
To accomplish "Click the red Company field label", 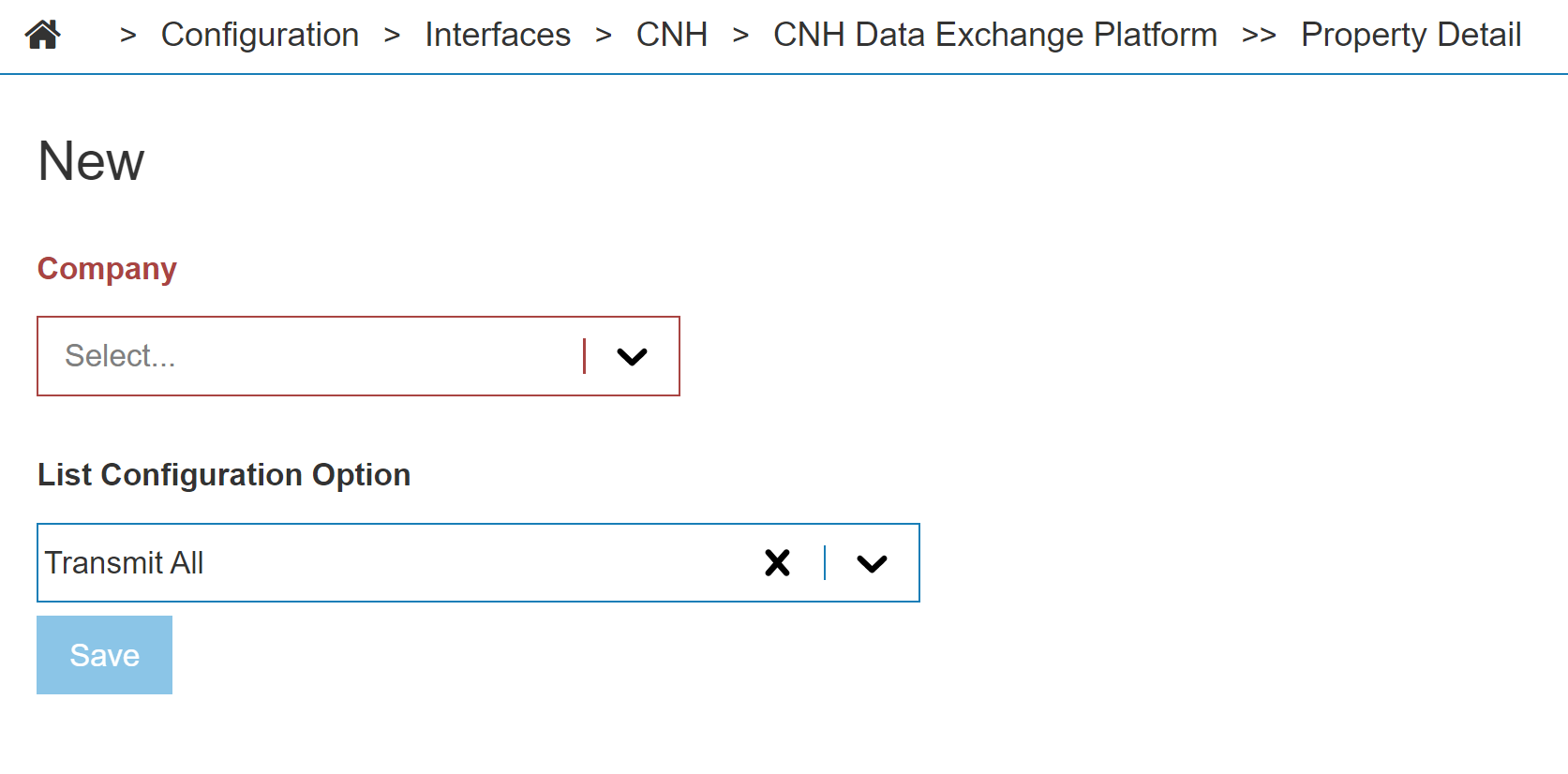I will pos(107,269).
